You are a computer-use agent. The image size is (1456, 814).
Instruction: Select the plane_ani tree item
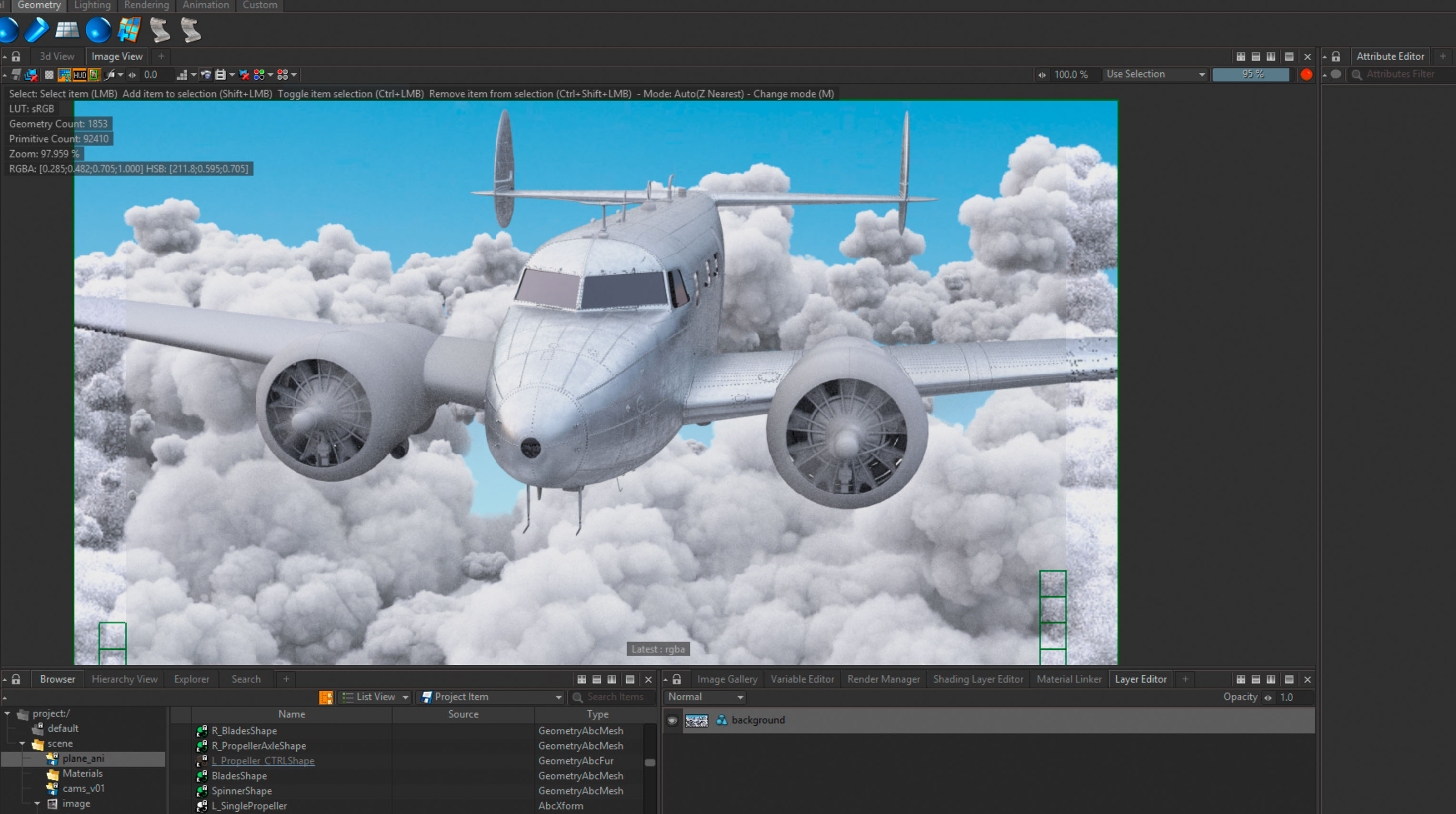tap(83, 759)
